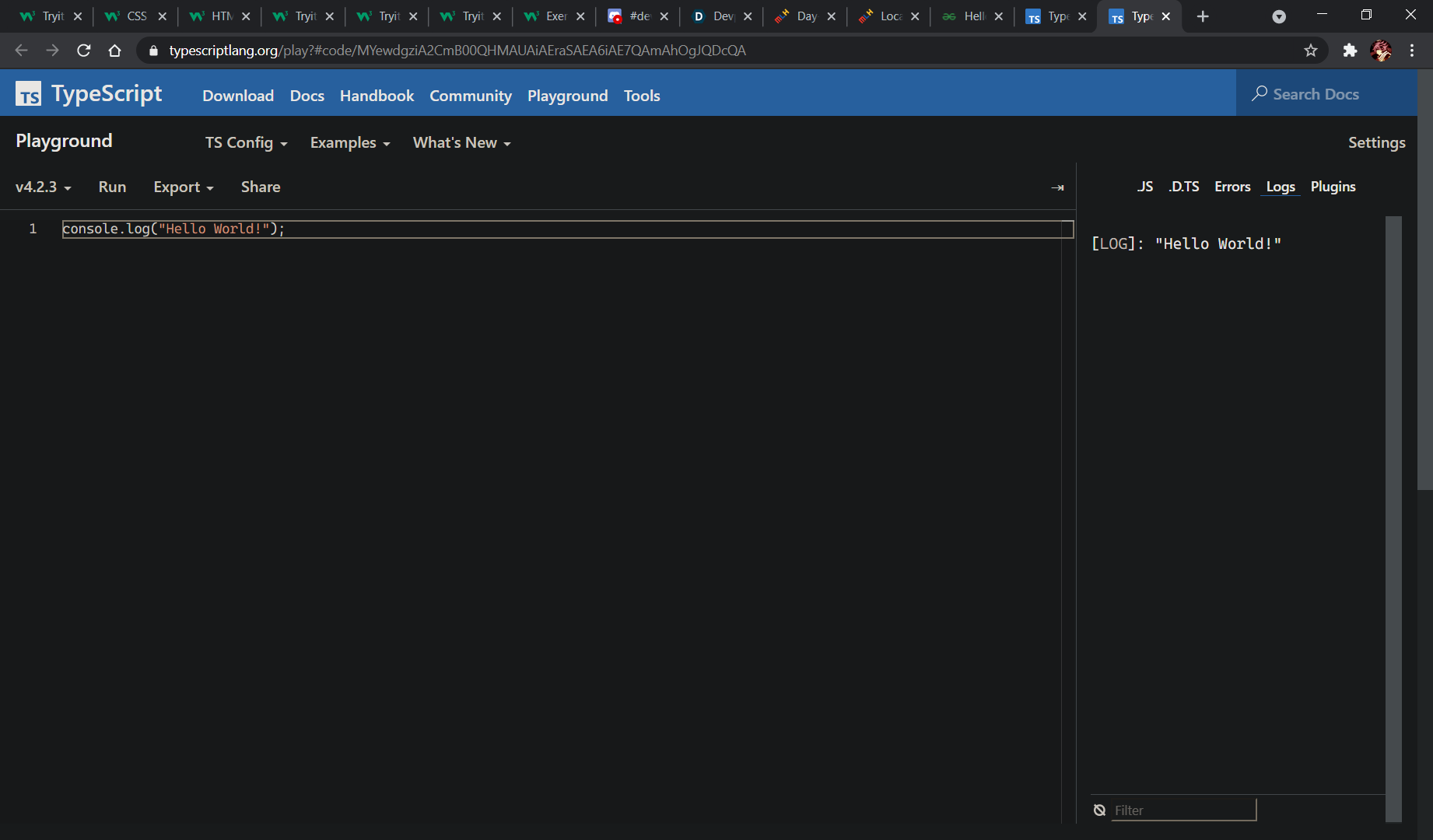Open the Docs link in the navbar

307,96
